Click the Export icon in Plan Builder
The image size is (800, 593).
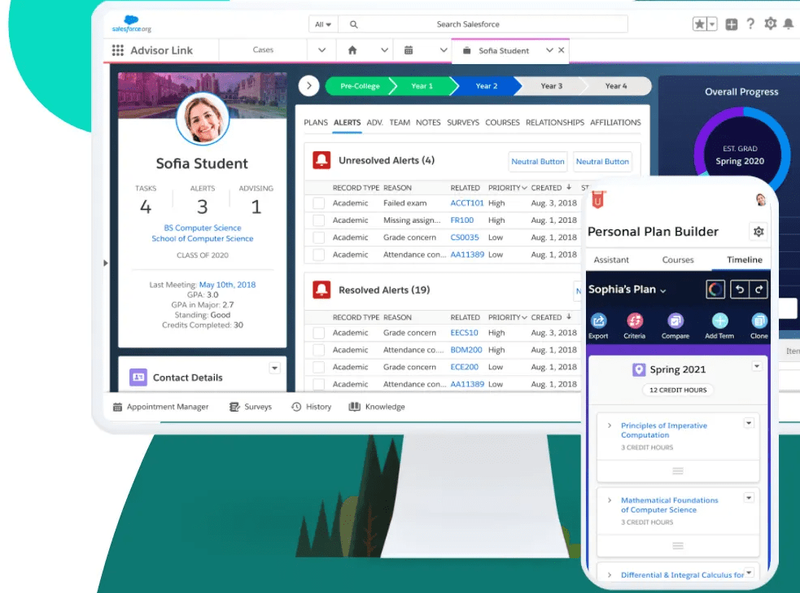(598, 321)
